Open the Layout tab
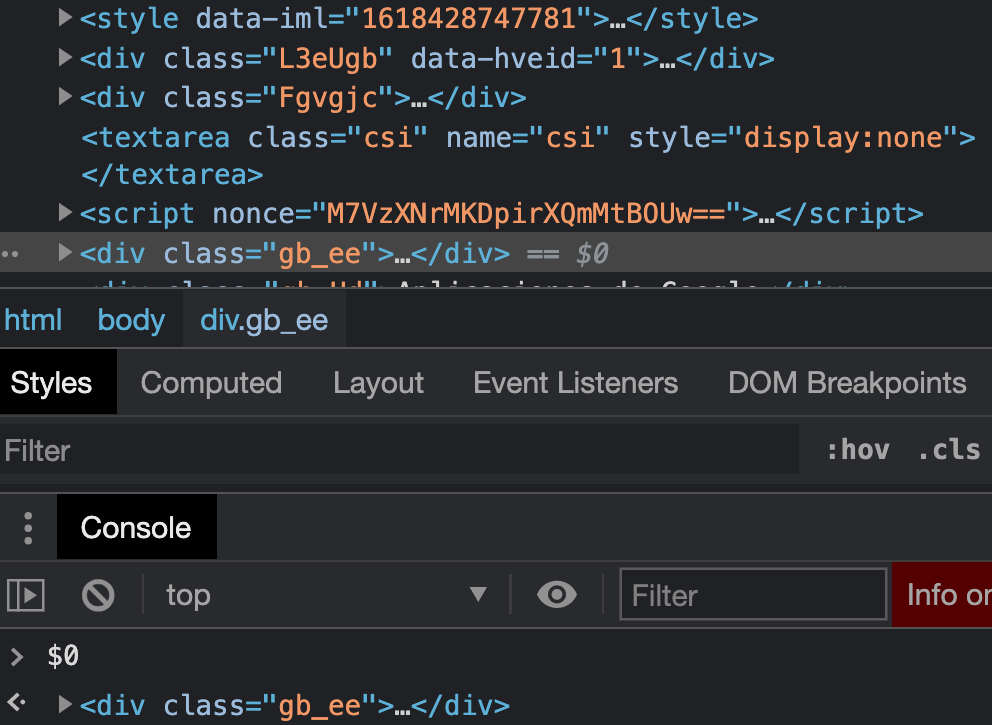This screenshot has height=725, width=992. pos(378,383)
